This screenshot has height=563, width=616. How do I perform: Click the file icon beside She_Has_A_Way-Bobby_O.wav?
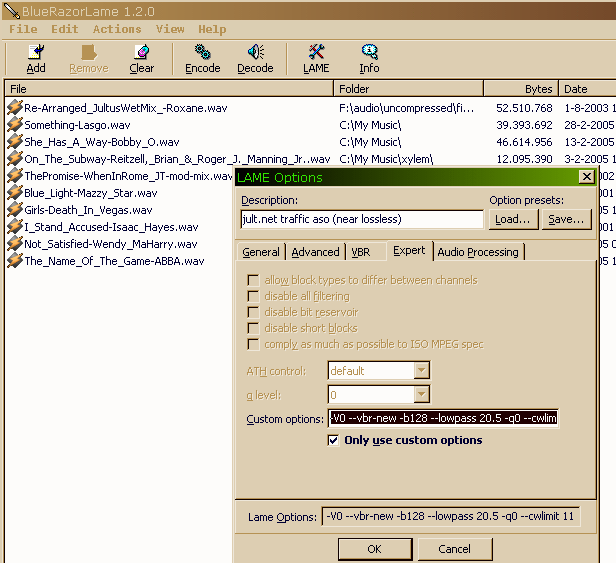pyautogui.click(x=15, y=141)
